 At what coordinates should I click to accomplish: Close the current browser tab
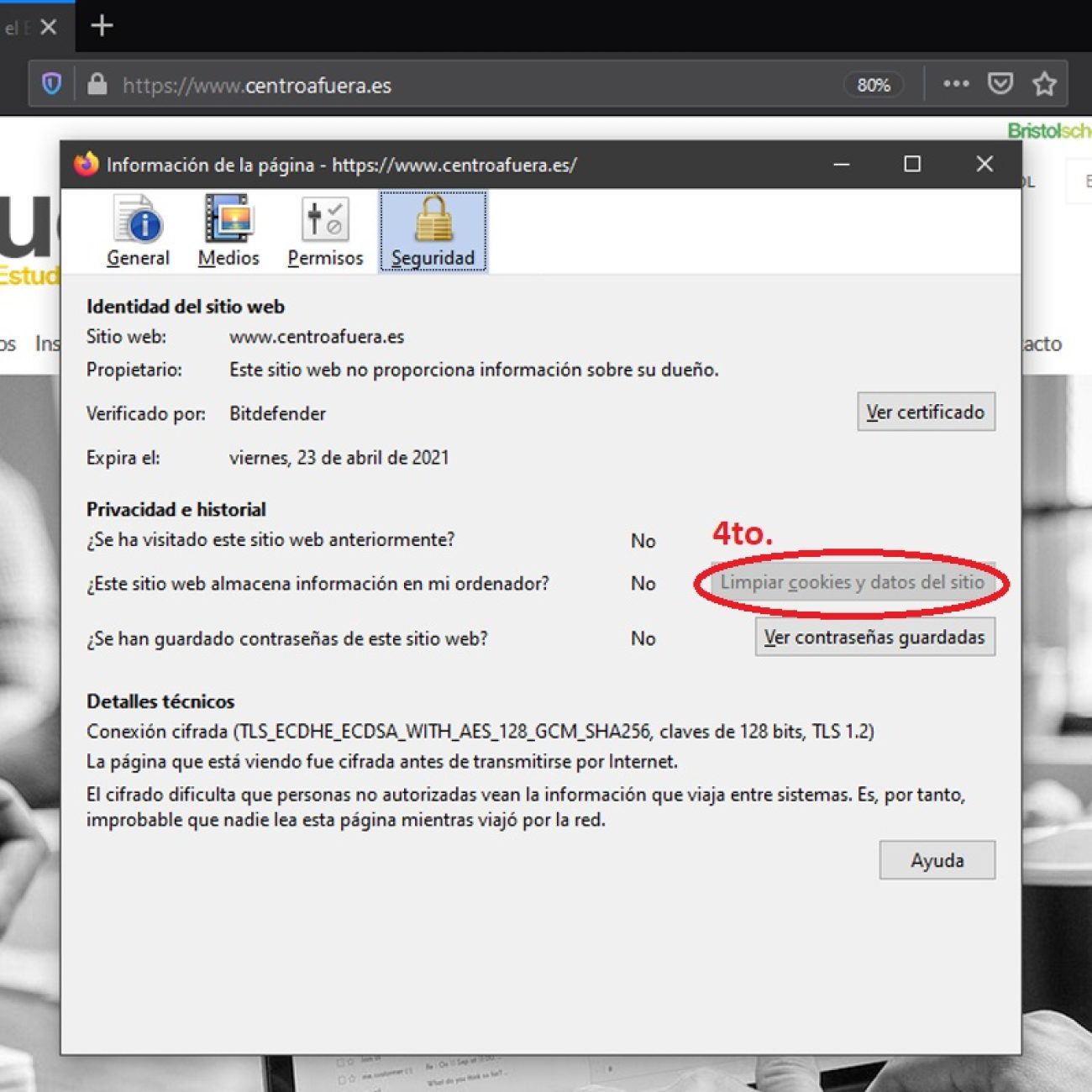point(49,27)
